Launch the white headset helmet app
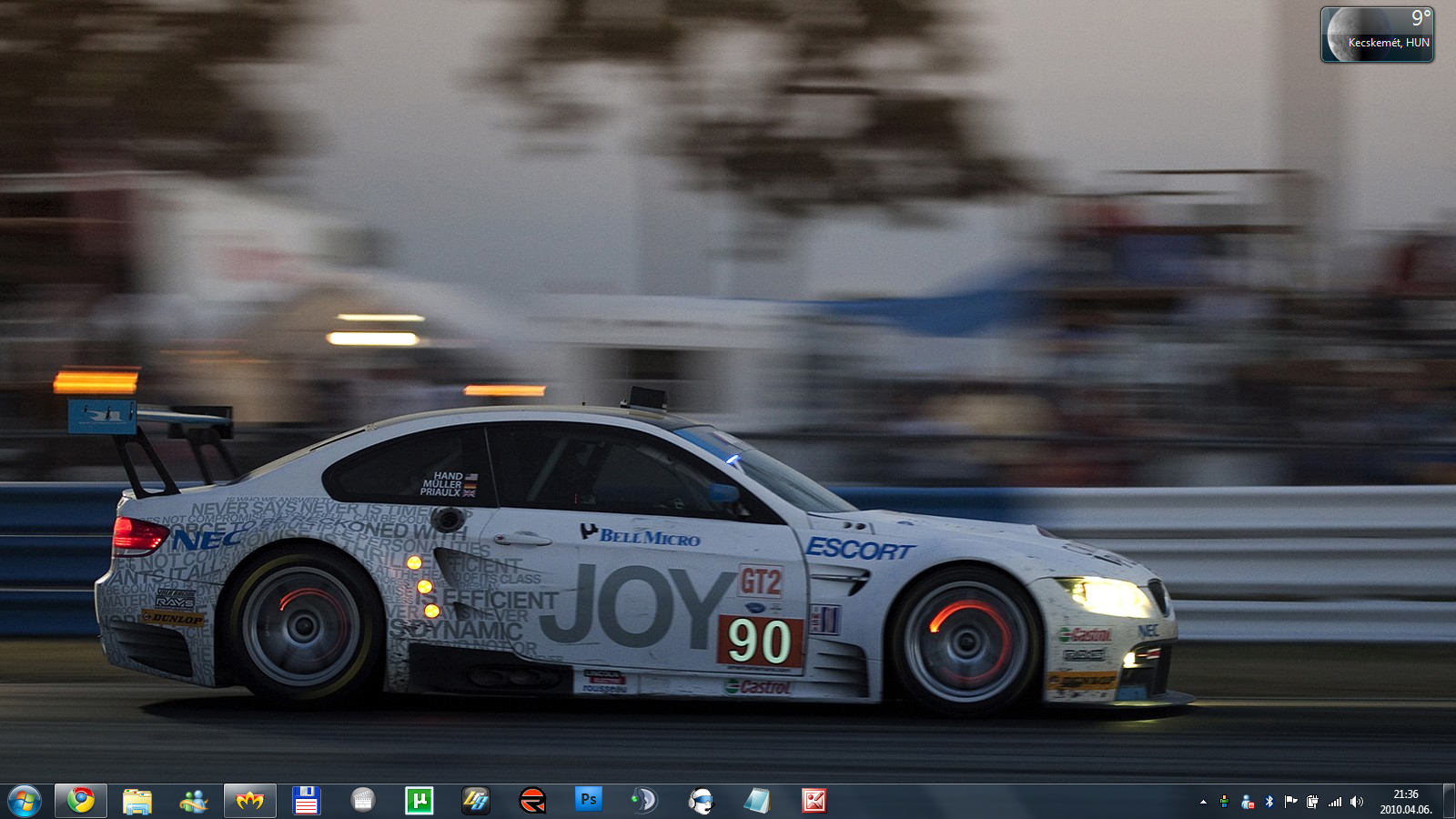This screenshot has width=1456, height=819. click(702, 801)
